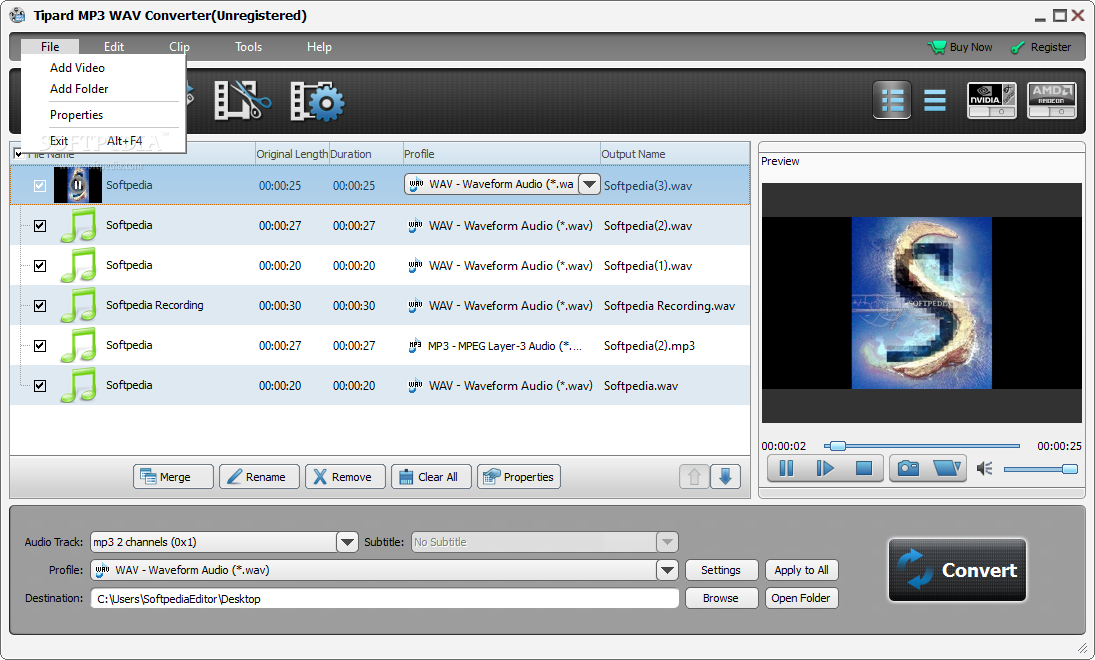The width and height of the screenshot is (1095, 660).
Task: Uncheck the Softpedia(1).wav file checkbox
Action: tap(40, 265)
